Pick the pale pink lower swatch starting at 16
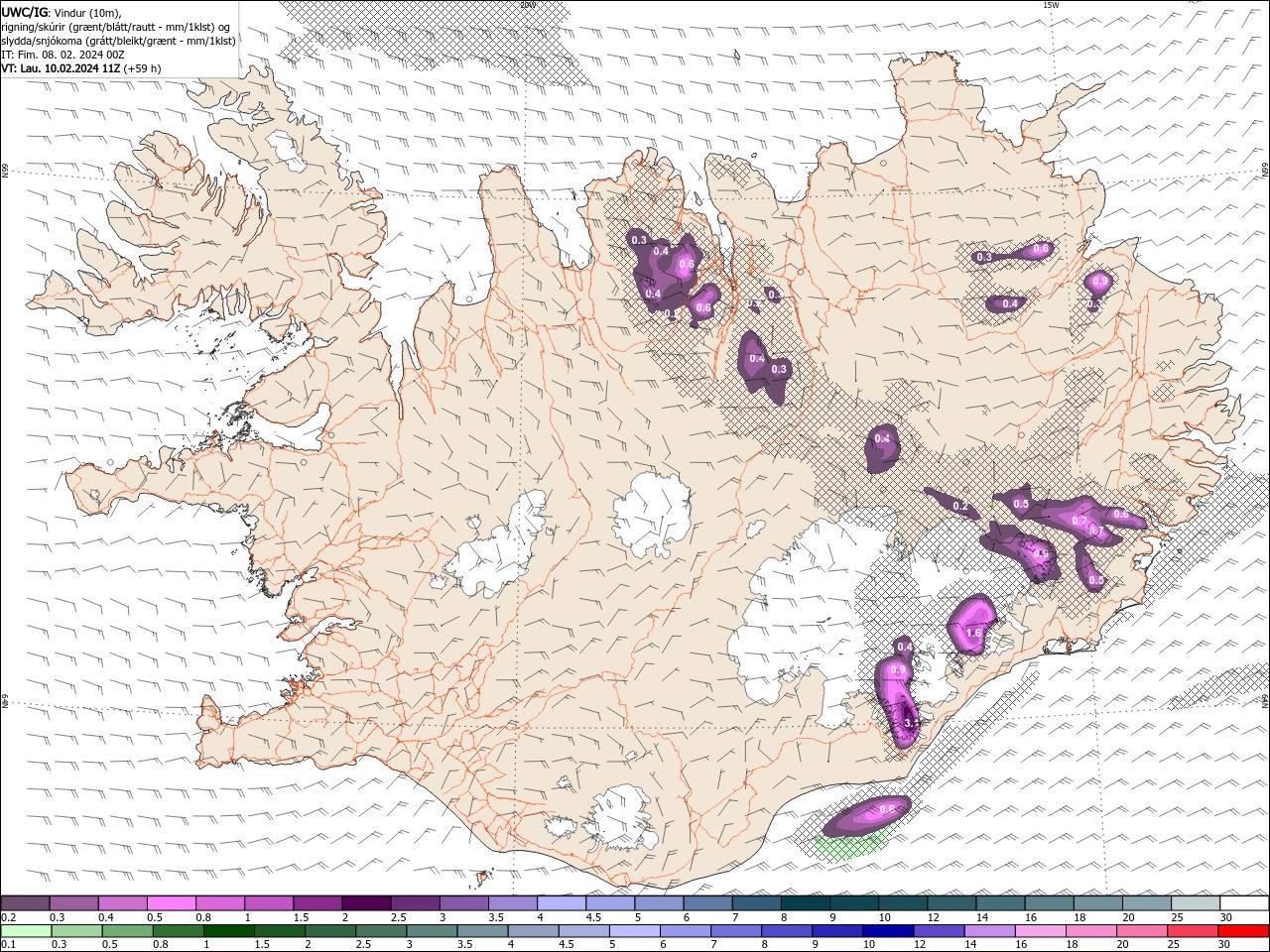Viewport: 1270px width, 952px height. coord(1040,931)
